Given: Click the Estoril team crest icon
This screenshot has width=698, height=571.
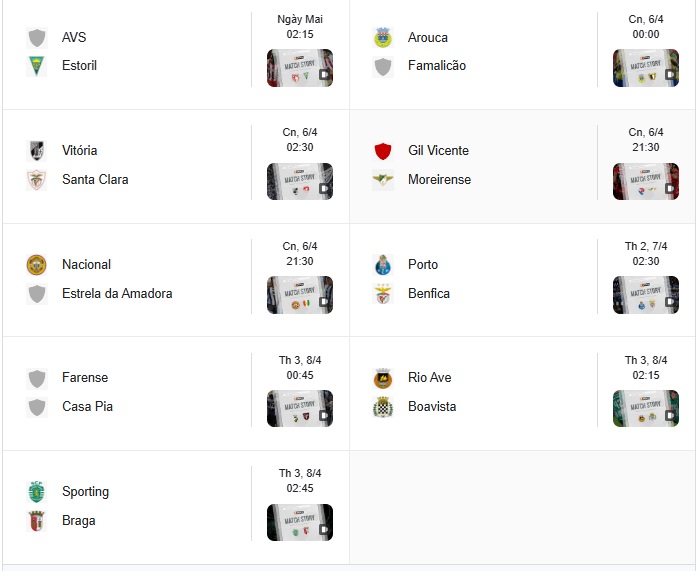Looking at the screenshot, I should pos(37,66).
